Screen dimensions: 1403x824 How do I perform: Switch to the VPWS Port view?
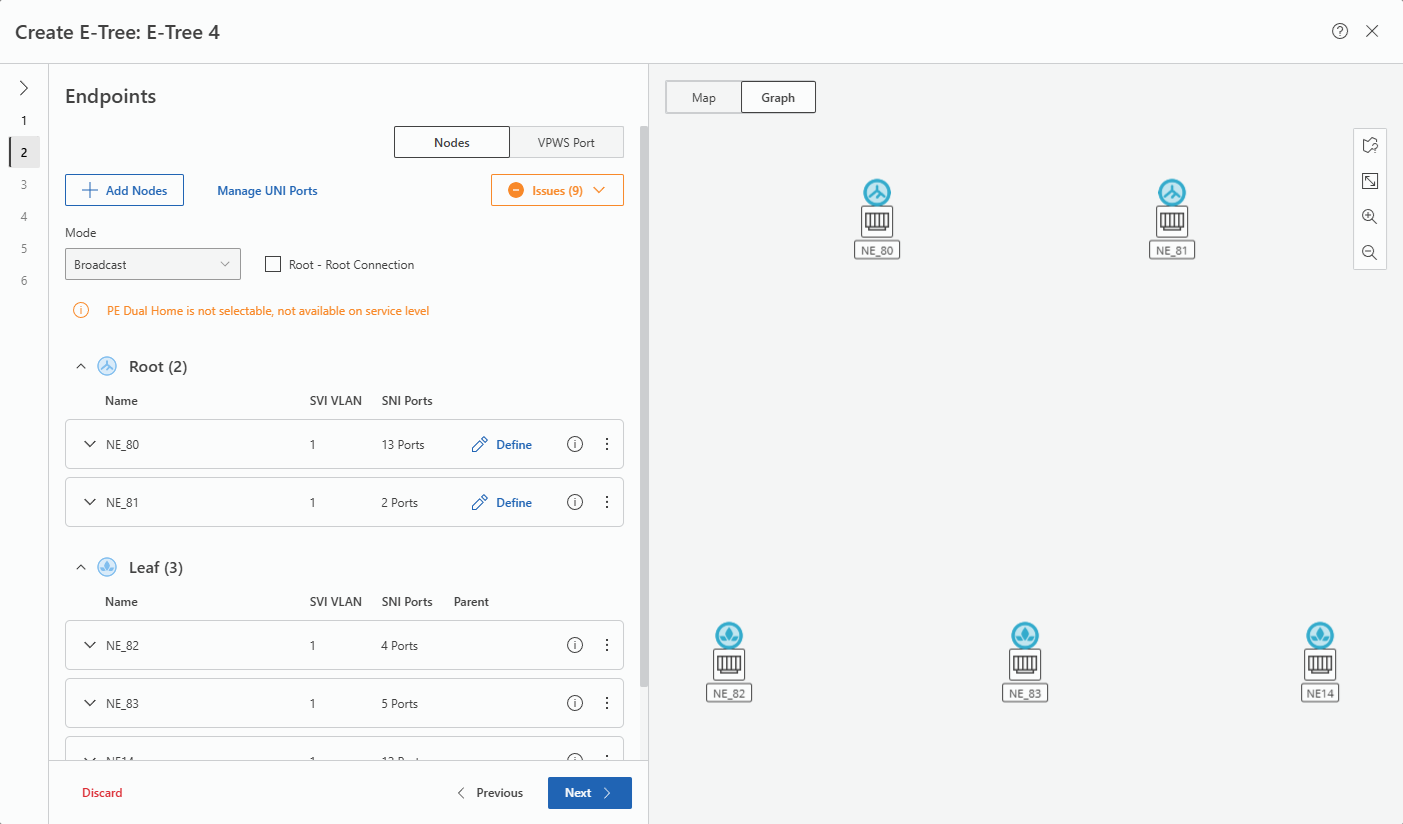[x=566, y=143]
